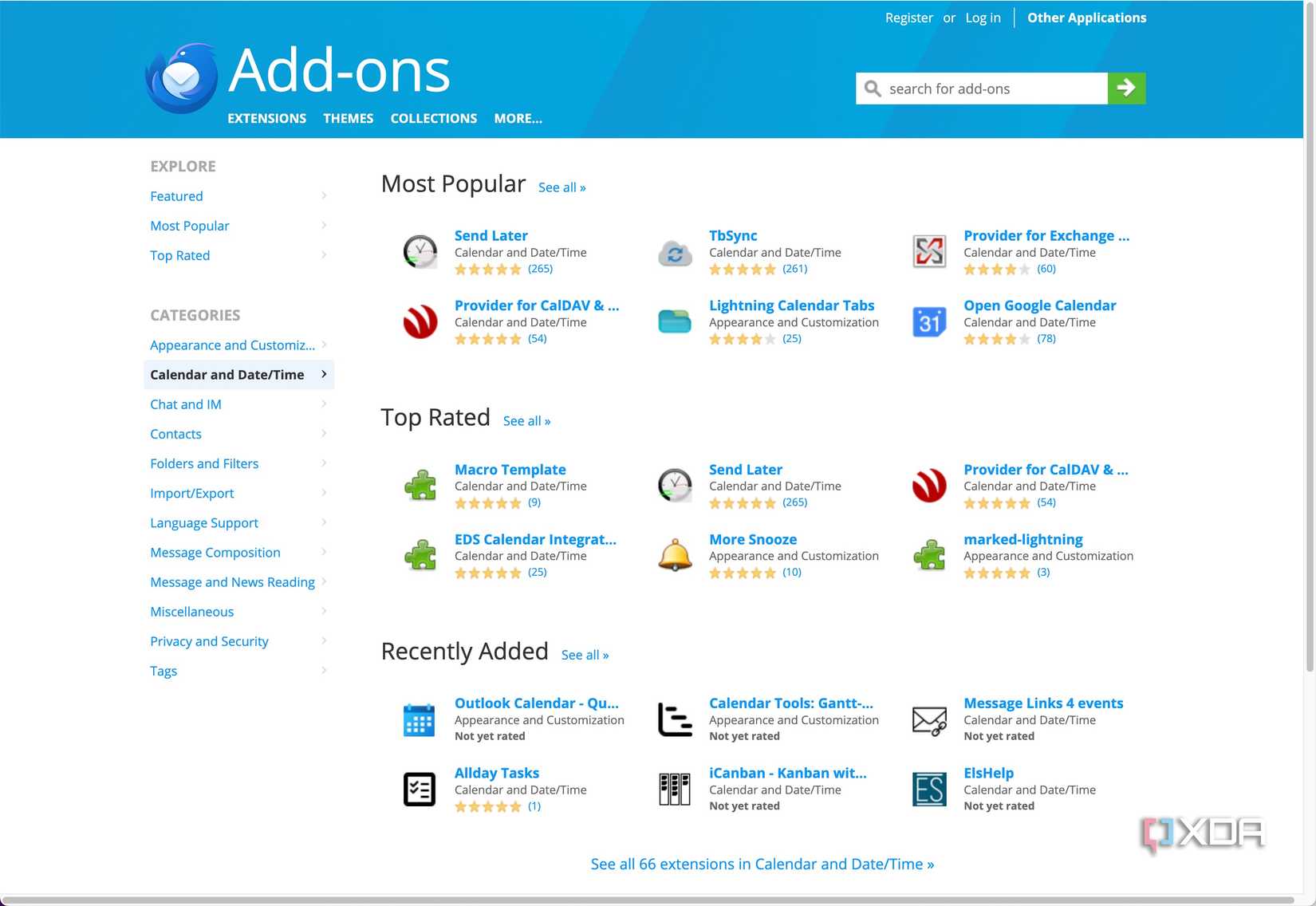Open See all 66 extensions link

[x=762, y=864]
